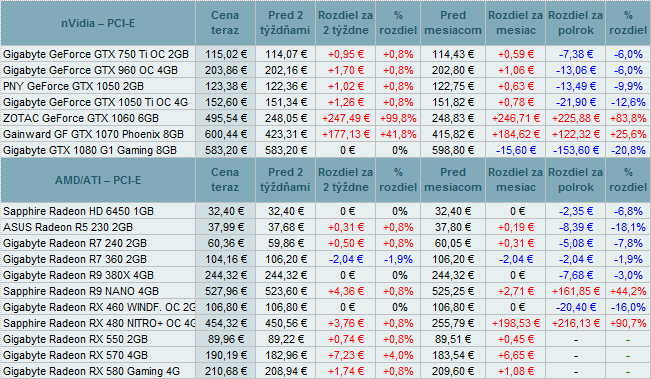Select Sapphire Radeon HD 6450 1GB entry
The height and width of the screenshot is (379, 651).
[78, 211]
